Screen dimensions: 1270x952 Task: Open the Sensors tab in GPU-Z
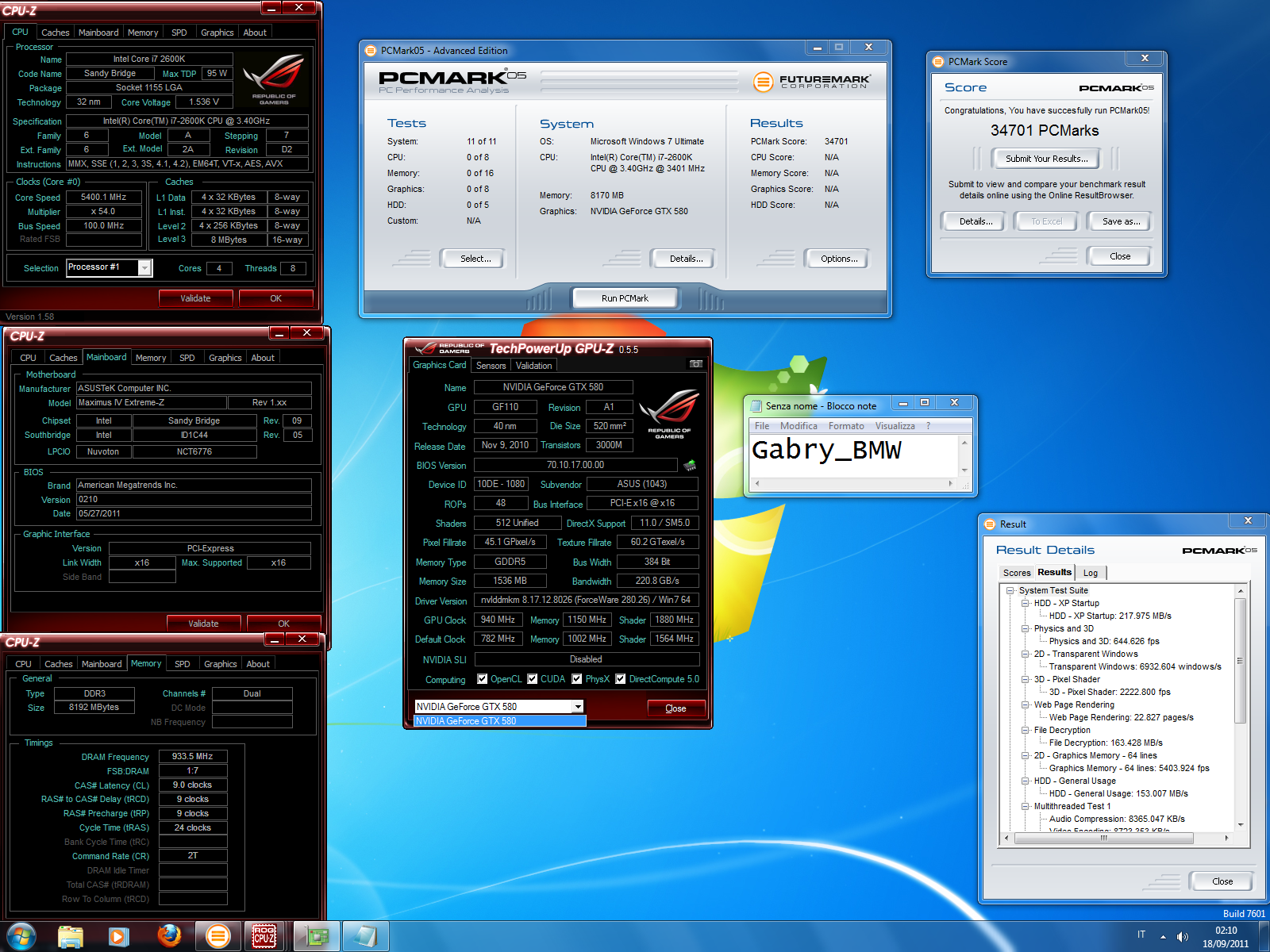pos(491,366)
